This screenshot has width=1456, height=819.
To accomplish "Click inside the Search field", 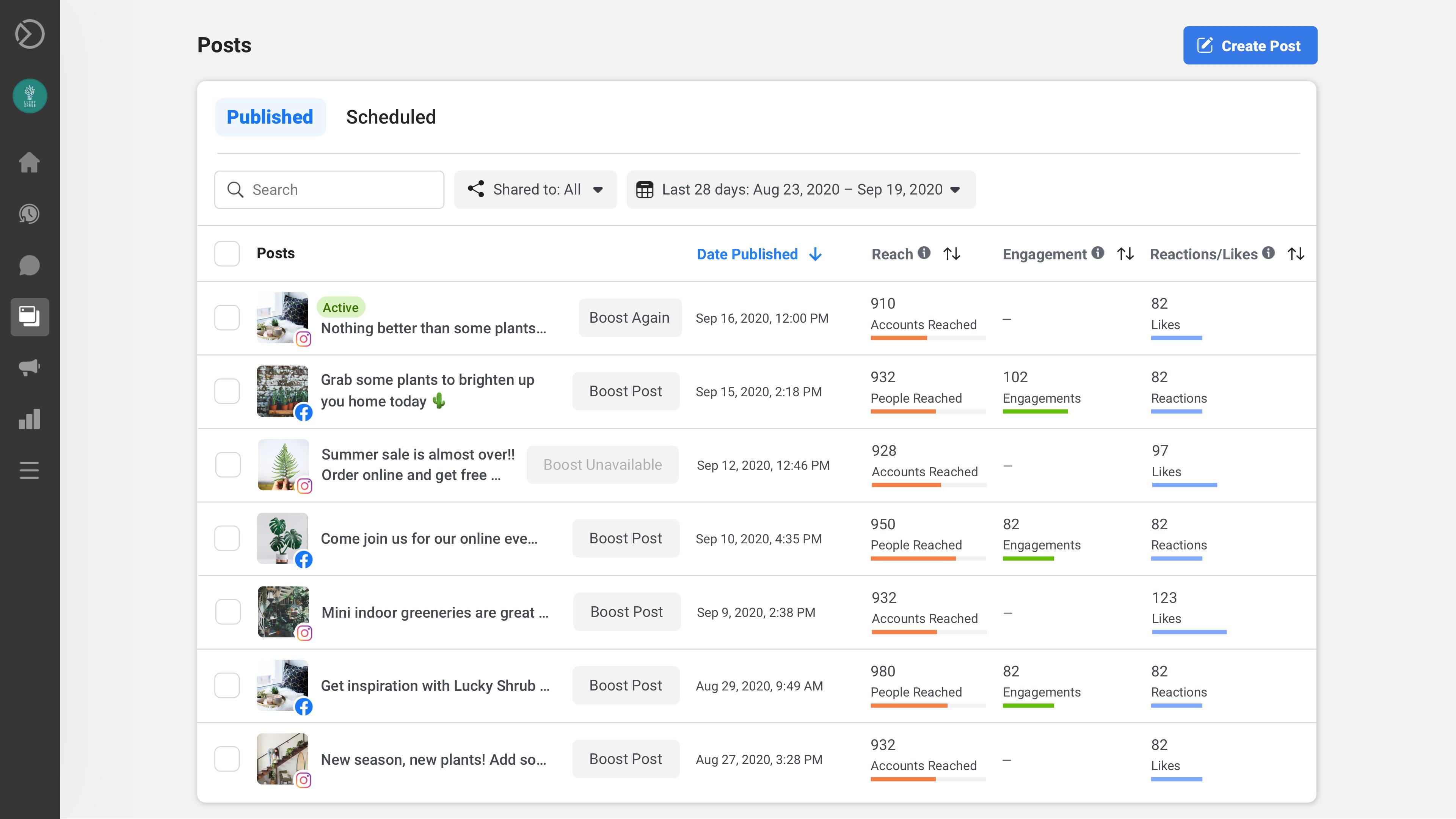I will (x=329, y=189).
